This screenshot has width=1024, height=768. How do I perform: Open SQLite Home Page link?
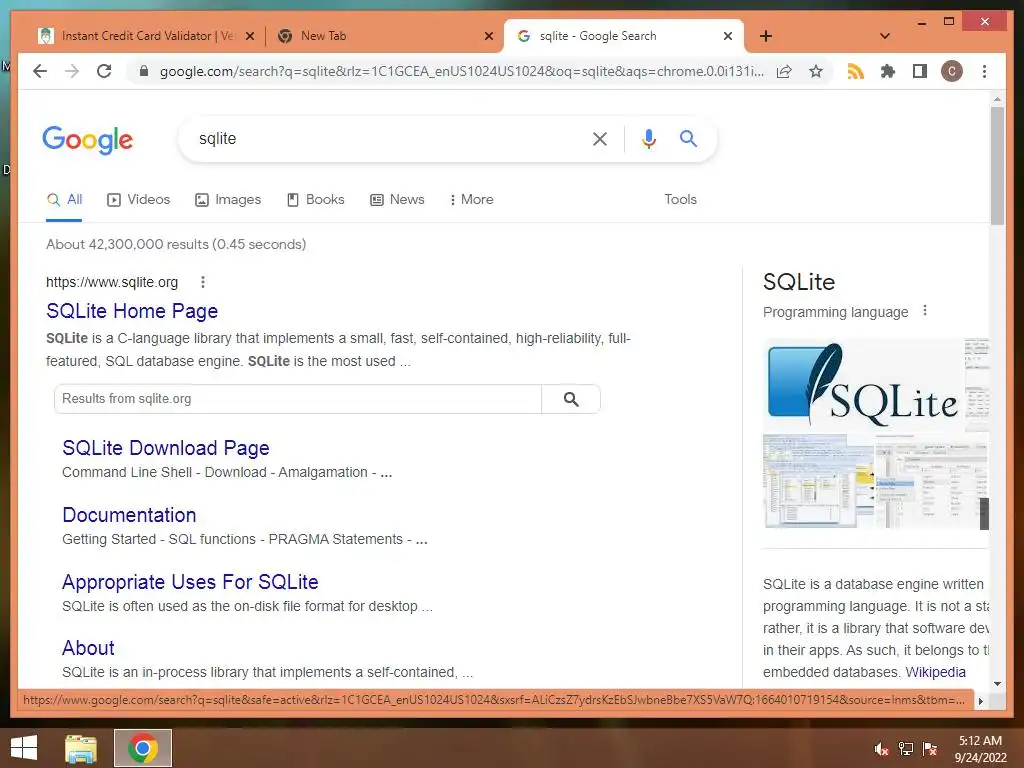click(x=132, y=311)
